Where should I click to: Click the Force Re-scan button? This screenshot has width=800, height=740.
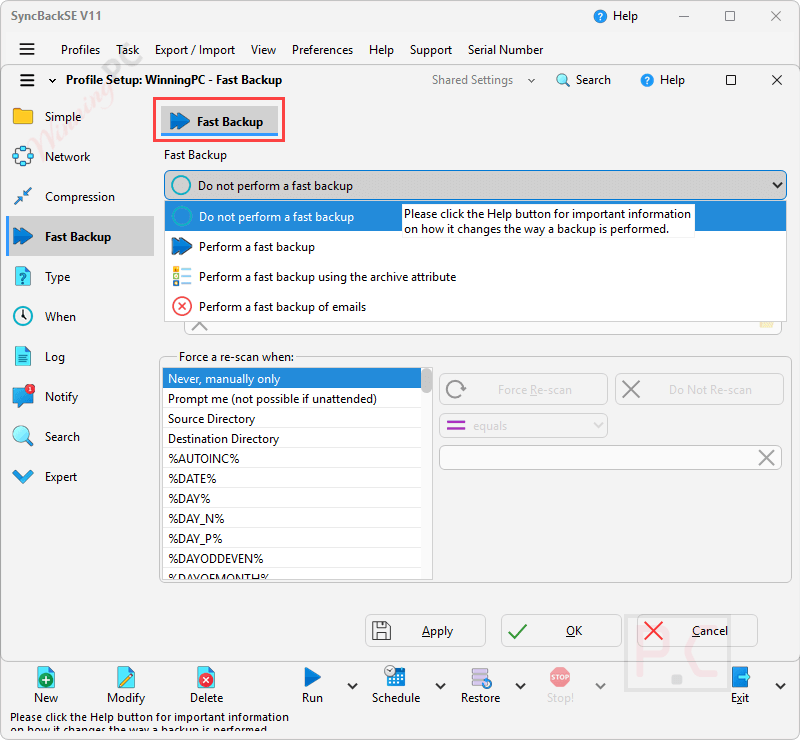[x=523, y=389]
